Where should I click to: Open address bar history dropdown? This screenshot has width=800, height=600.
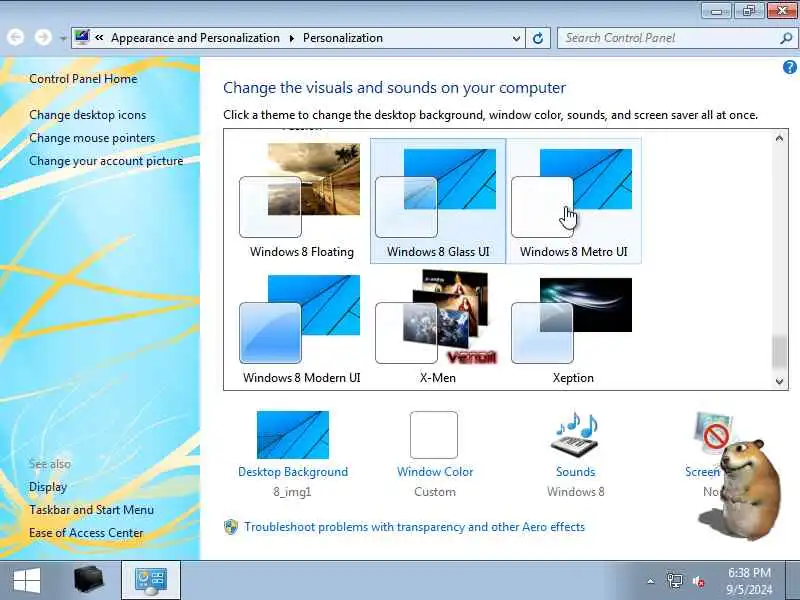pyautogui.click(x=516, y=38)
